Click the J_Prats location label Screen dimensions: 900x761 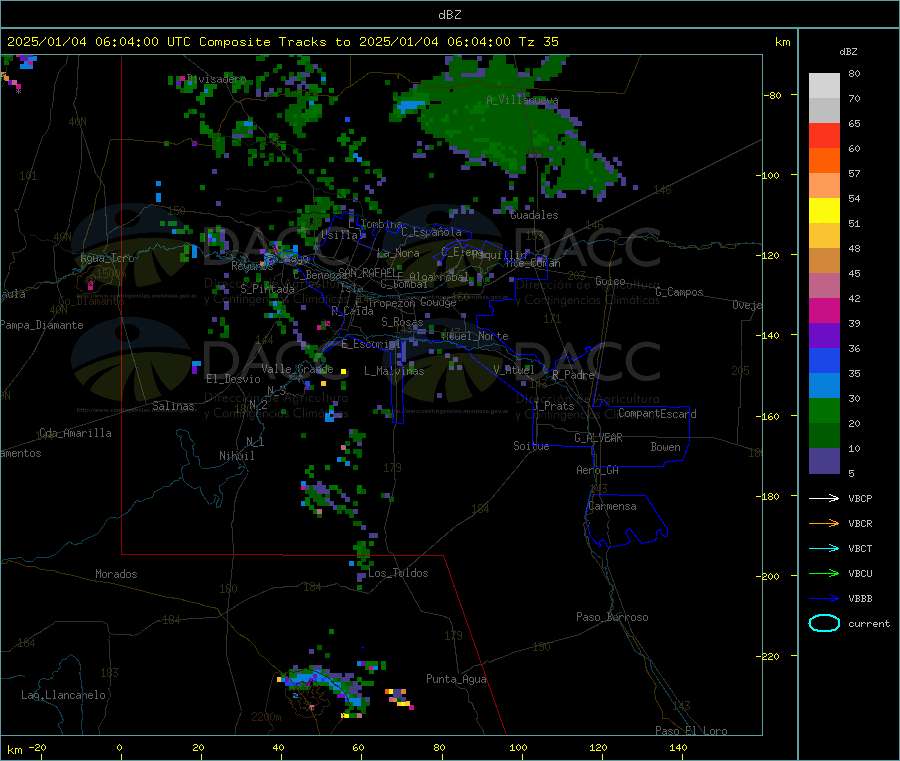pyautogui.click(x=553, y=406)
